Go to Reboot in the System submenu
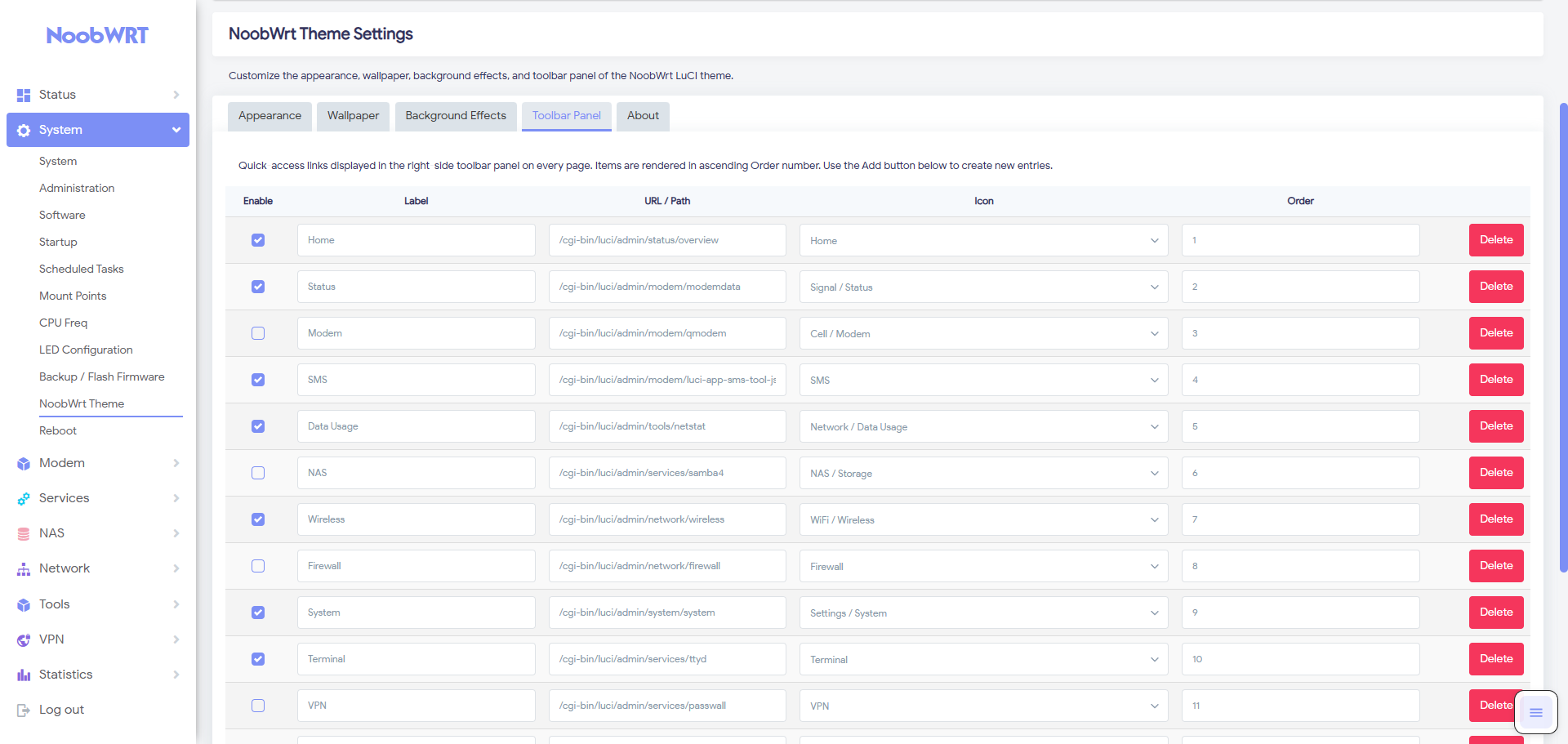Image resolution: width=1568 pixels, height=744 pixels. pos(58,430)
